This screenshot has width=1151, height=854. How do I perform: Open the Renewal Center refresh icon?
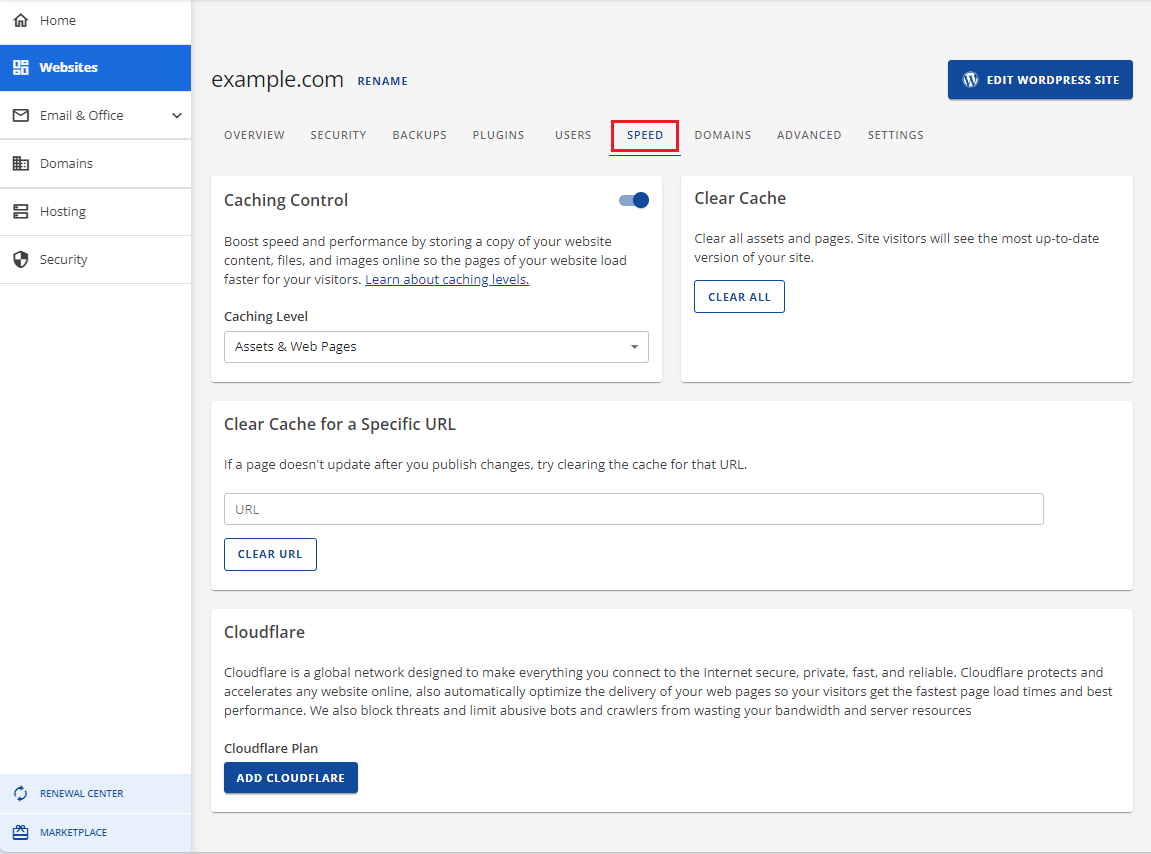coord(20,793)
